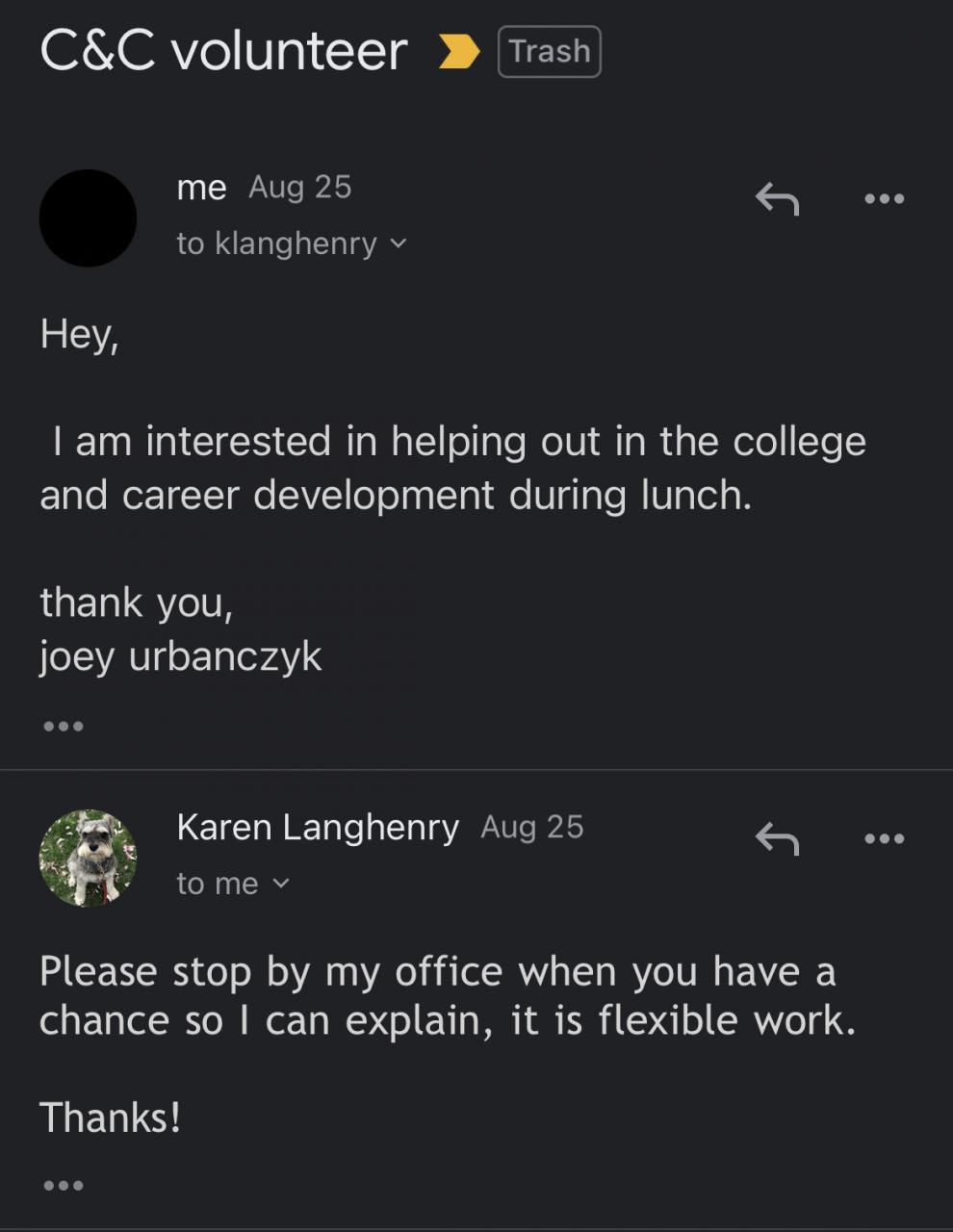Expand recipient details next to klanghenry
953x1232 pixels.
(x=399, y=244)
